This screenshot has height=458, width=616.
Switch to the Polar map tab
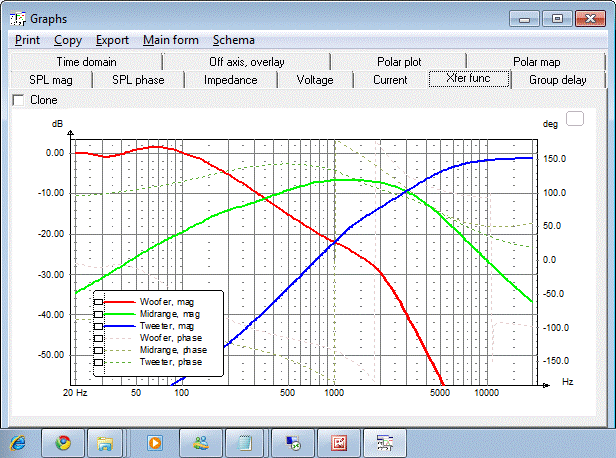pos(536,62)
